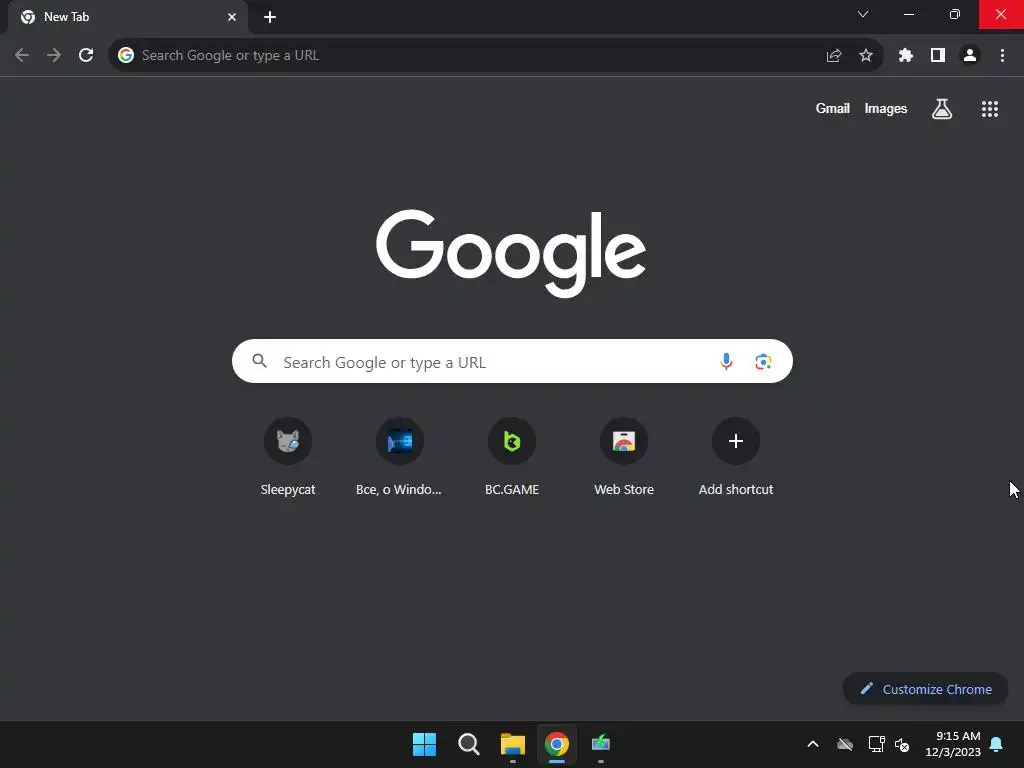1024x768 pixels.
Task: Show hidden system tray icons
Action: 813,744
